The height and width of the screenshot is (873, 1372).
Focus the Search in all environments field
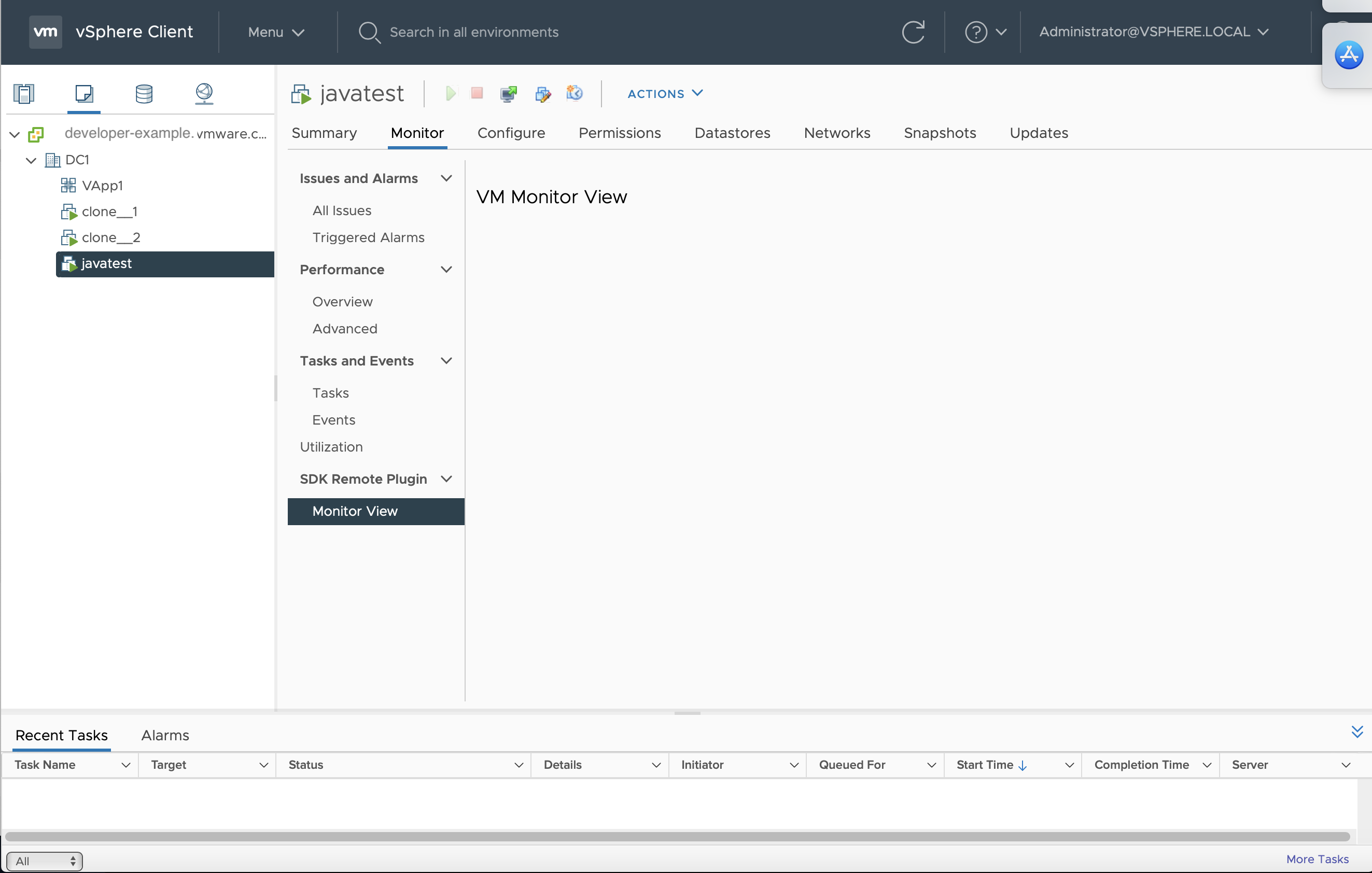pos(473,33)
